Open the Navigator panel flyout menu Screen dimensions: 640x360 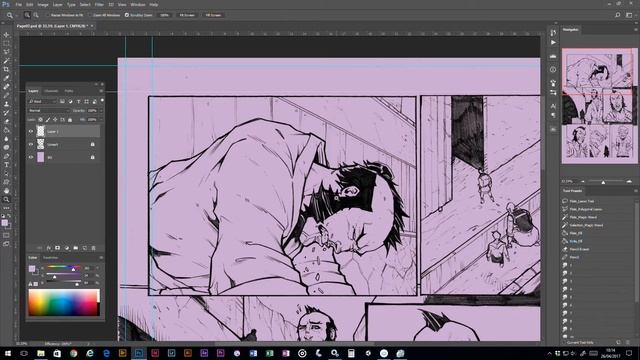click(636, 29)
